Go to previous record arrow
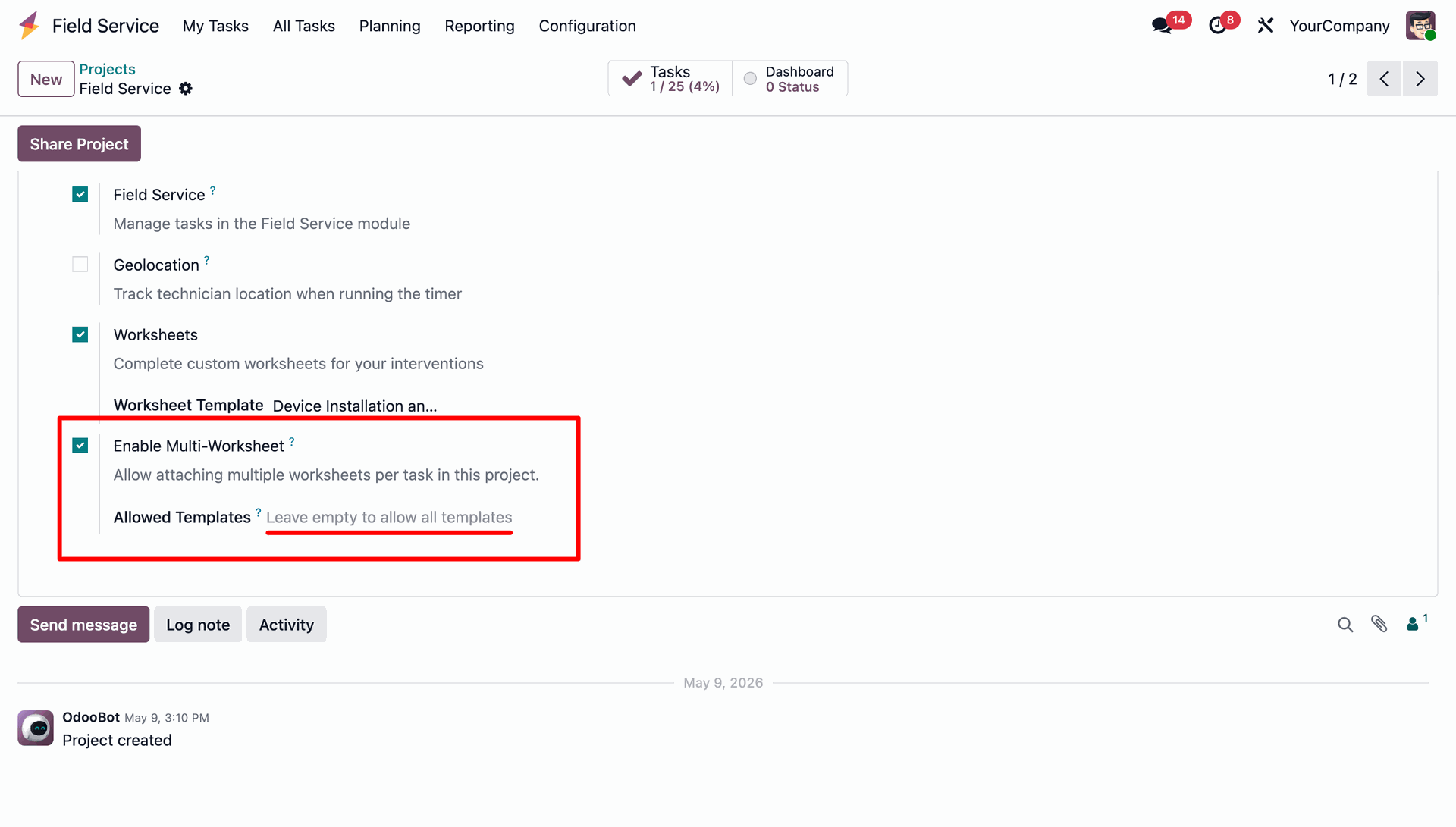Viewport: 1456px width, 827px height. (x=1384, y=79)
